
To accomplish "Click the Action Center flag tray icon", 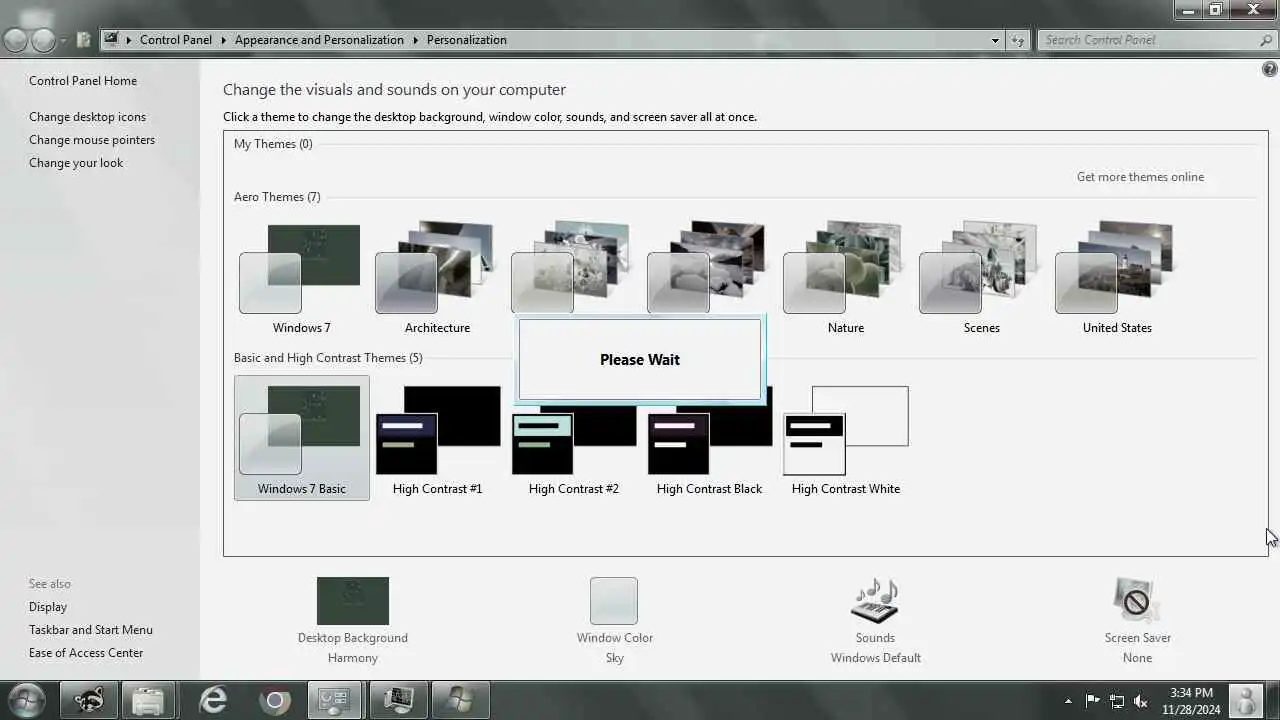I will [x=1092, y=701].
